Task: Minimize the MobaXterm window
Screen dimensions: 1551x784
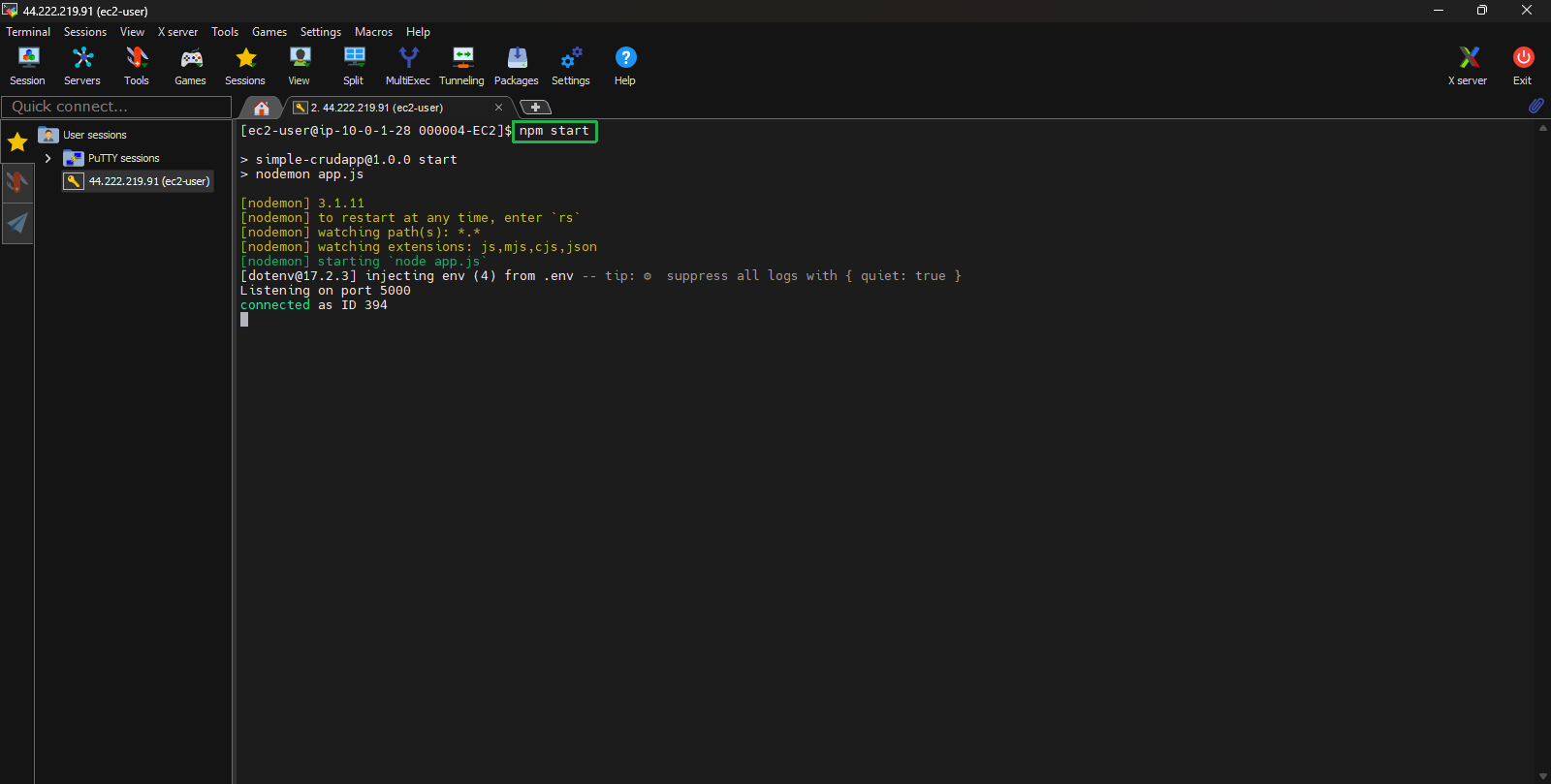Action: (1439, 10)
